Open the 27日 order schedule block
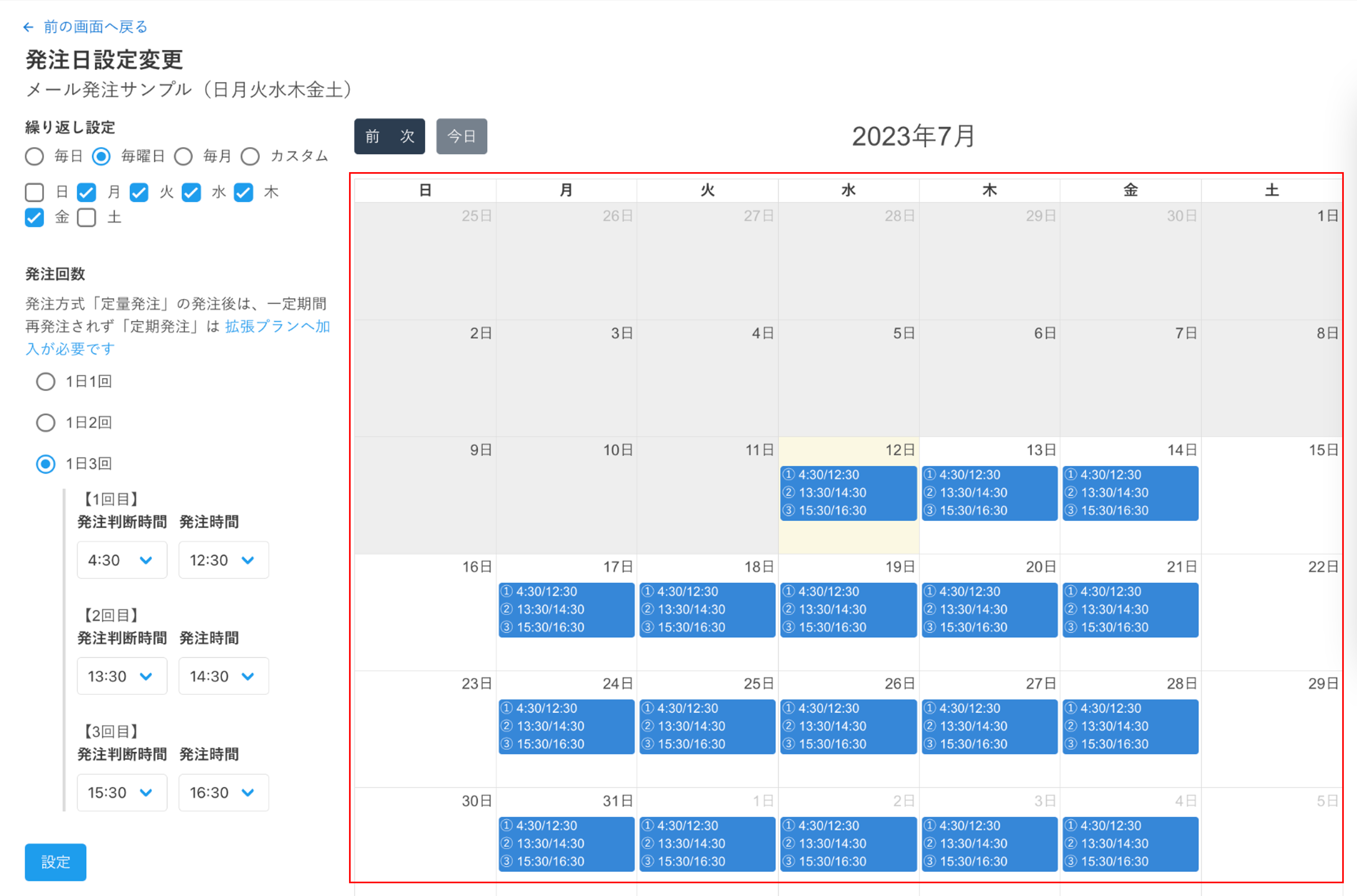 point(990,726)
